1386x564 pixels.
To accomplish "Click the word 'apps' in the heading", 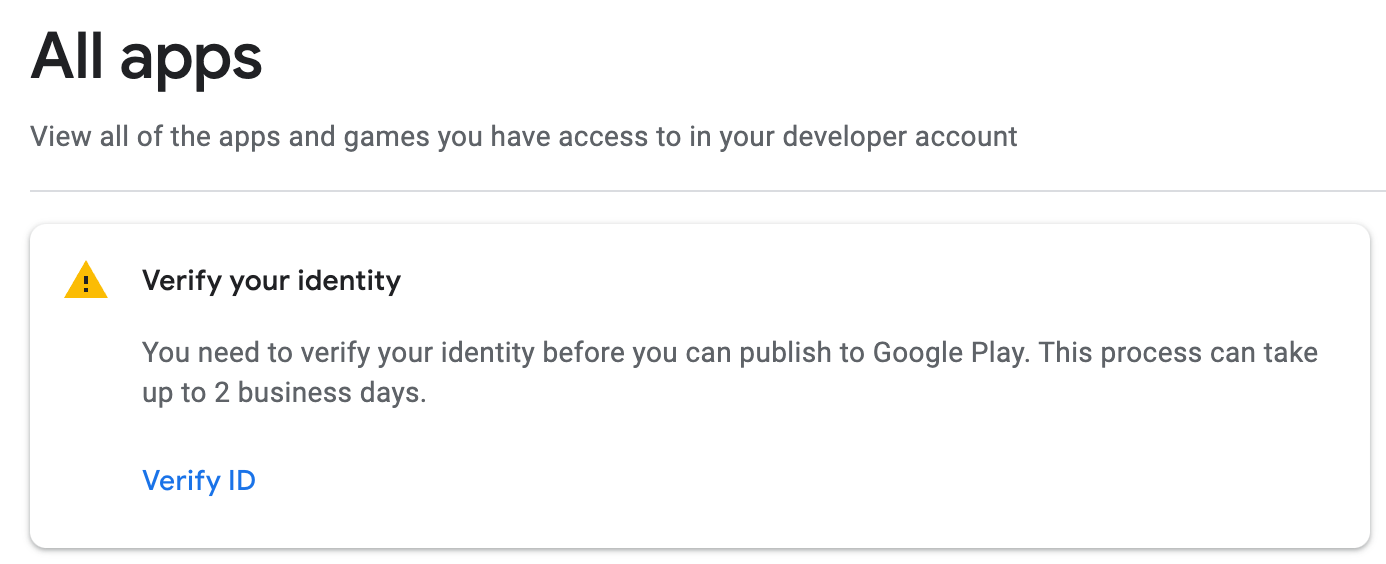I will coord(191,60).
